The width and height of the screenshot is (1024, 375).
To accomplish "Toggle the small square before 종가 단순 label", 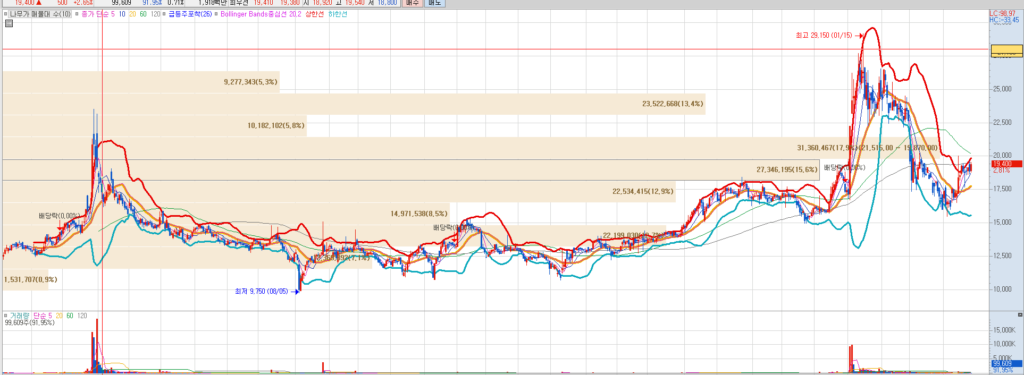I will click(76, 14).
